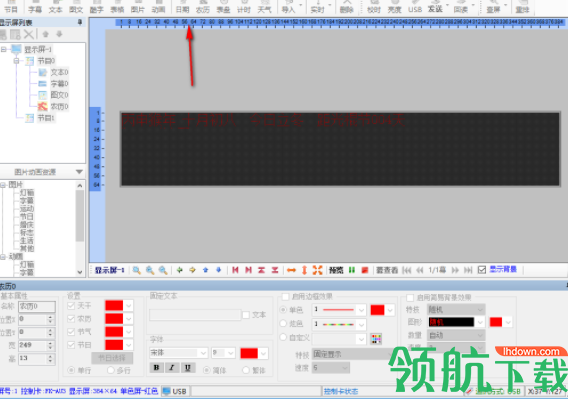Select the 炫色 border radio option
This screenshot has height=399, width=568.
[284, 323]
